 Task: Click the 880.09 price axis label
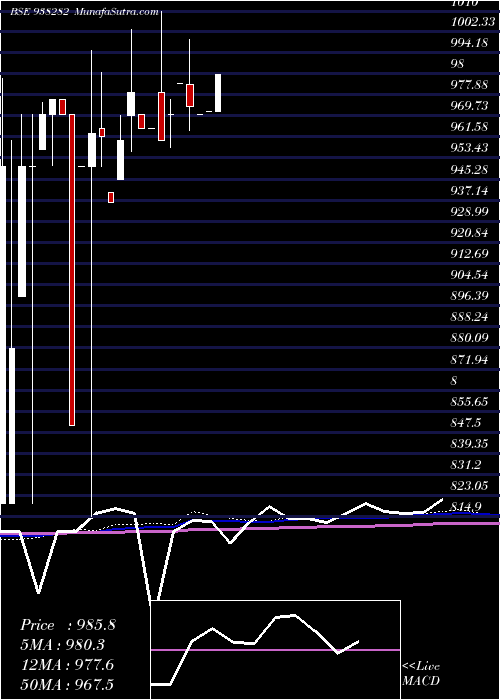(x=470, y=338)
